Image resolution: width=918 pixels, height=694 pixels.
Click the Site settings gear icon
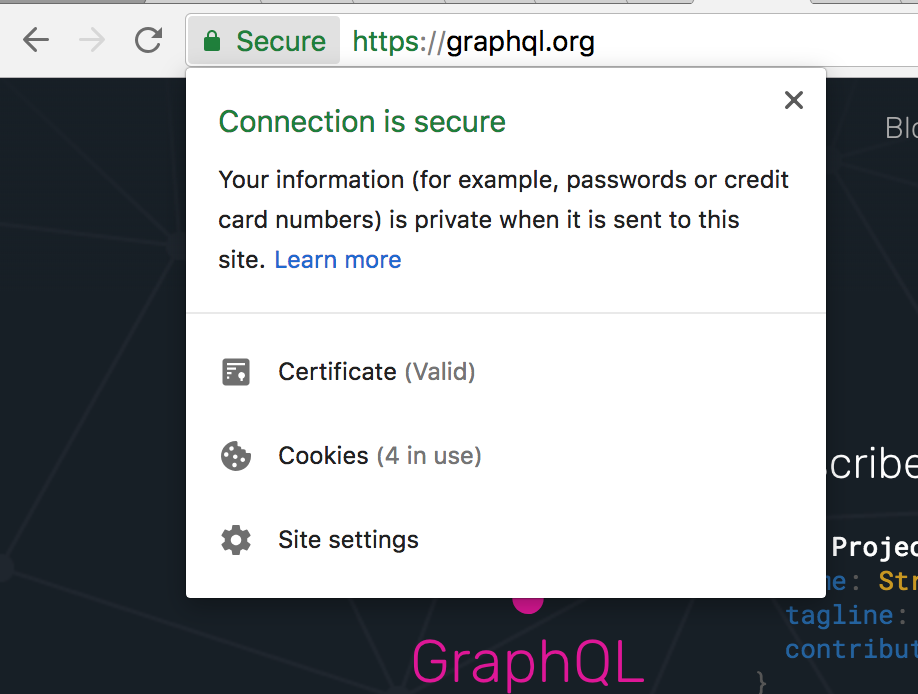click(x=236, y=539)
